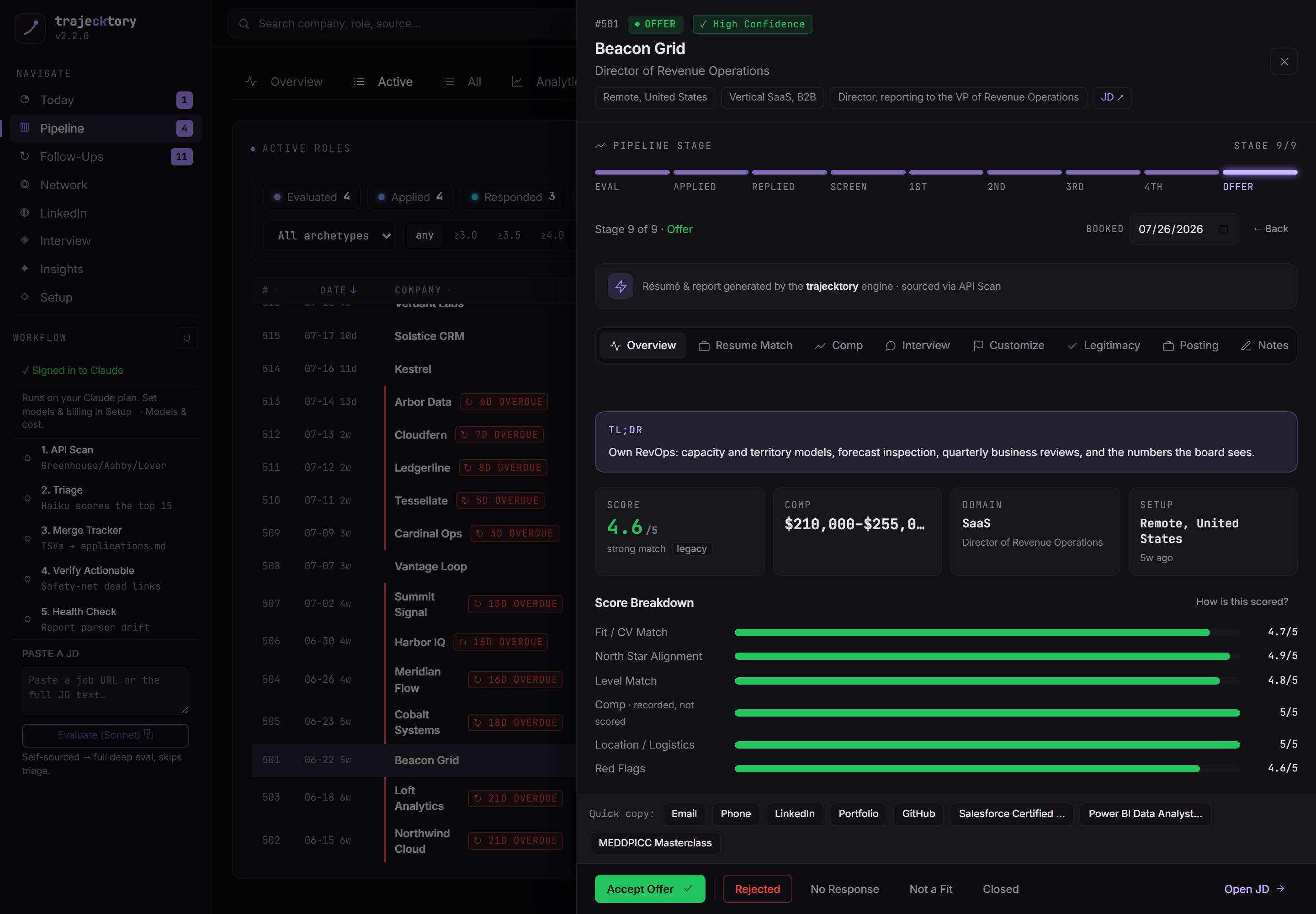Click the trajecktory logo icon

30,27
